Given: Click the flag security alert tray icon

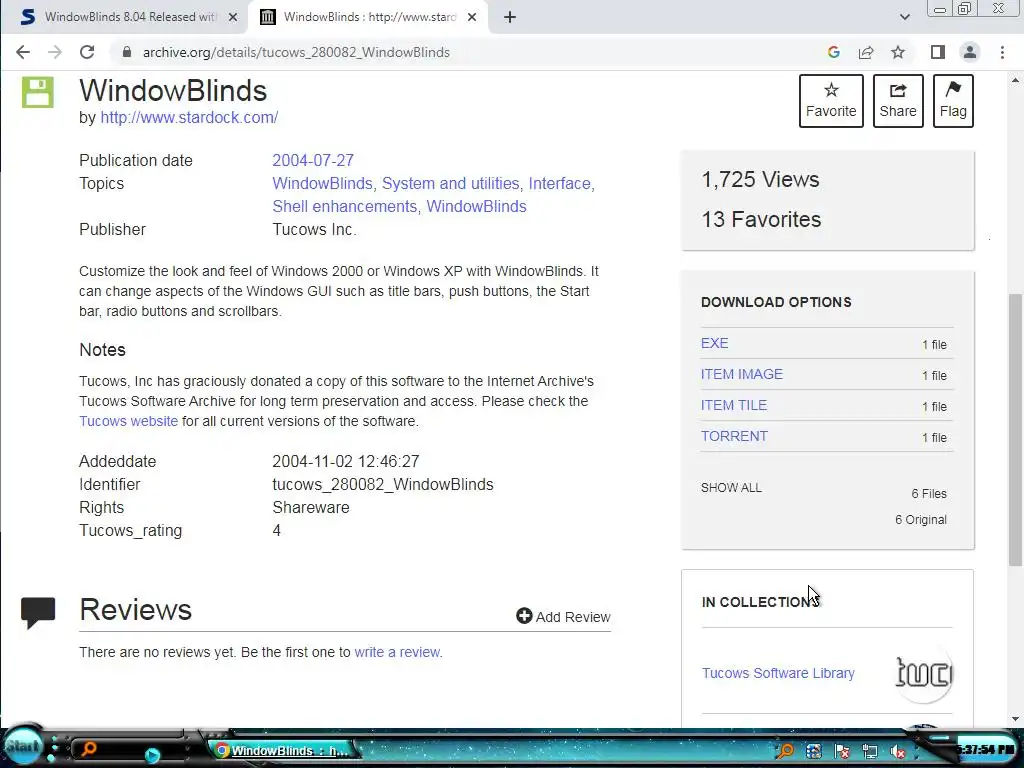Looking at the screenshot, I should 841,752.
